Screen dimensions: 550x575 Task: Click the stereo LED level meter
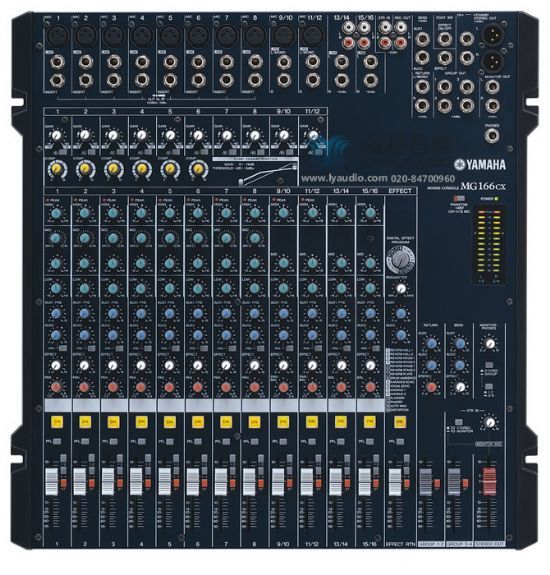pyautogui.click(x=489, y=245)
